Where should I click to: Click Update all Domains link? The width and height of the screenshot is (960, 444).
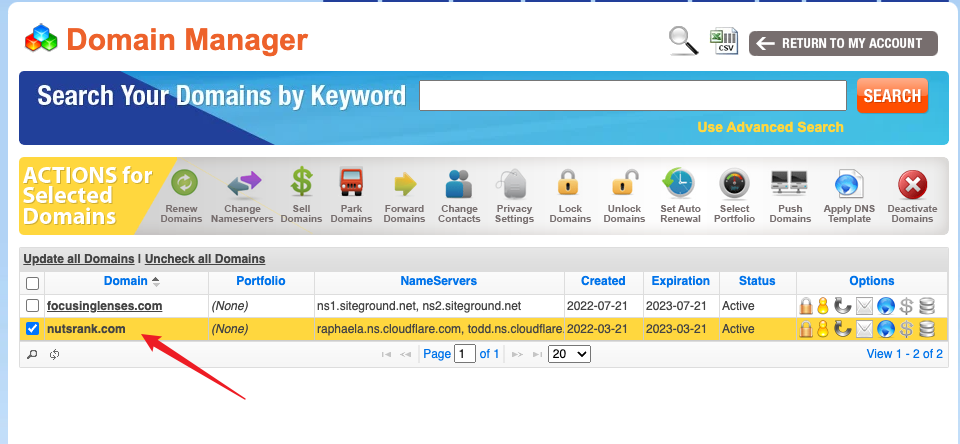click(79, 258)
